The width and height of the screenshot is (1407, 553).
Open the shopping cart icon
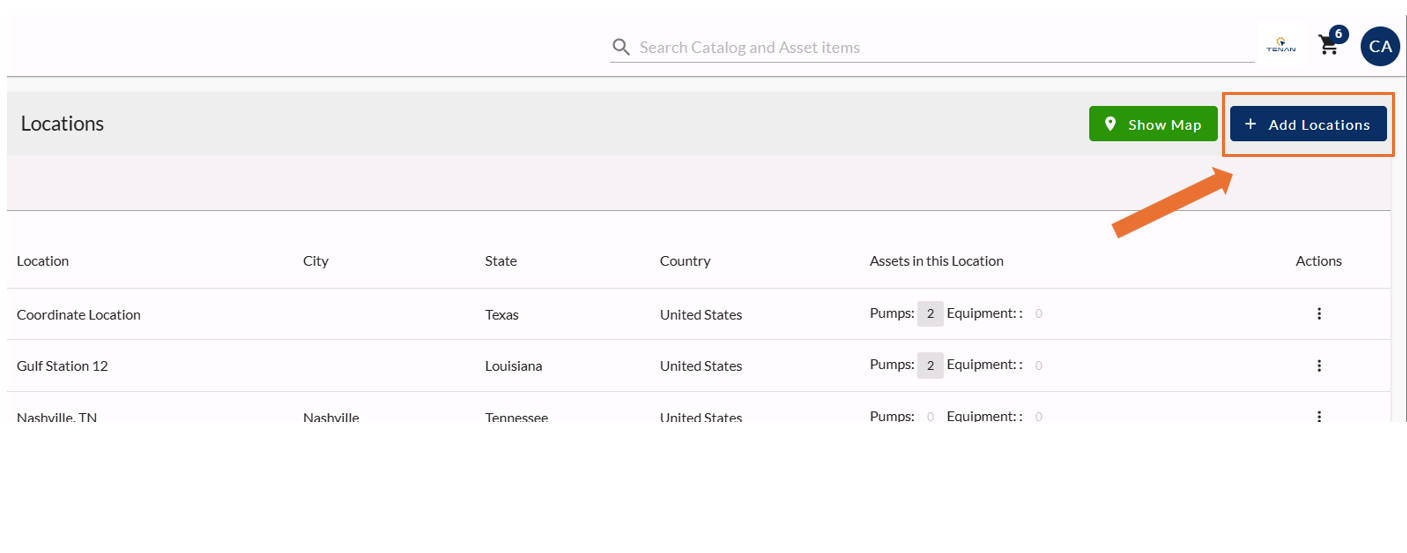(x=1328, y=45)
